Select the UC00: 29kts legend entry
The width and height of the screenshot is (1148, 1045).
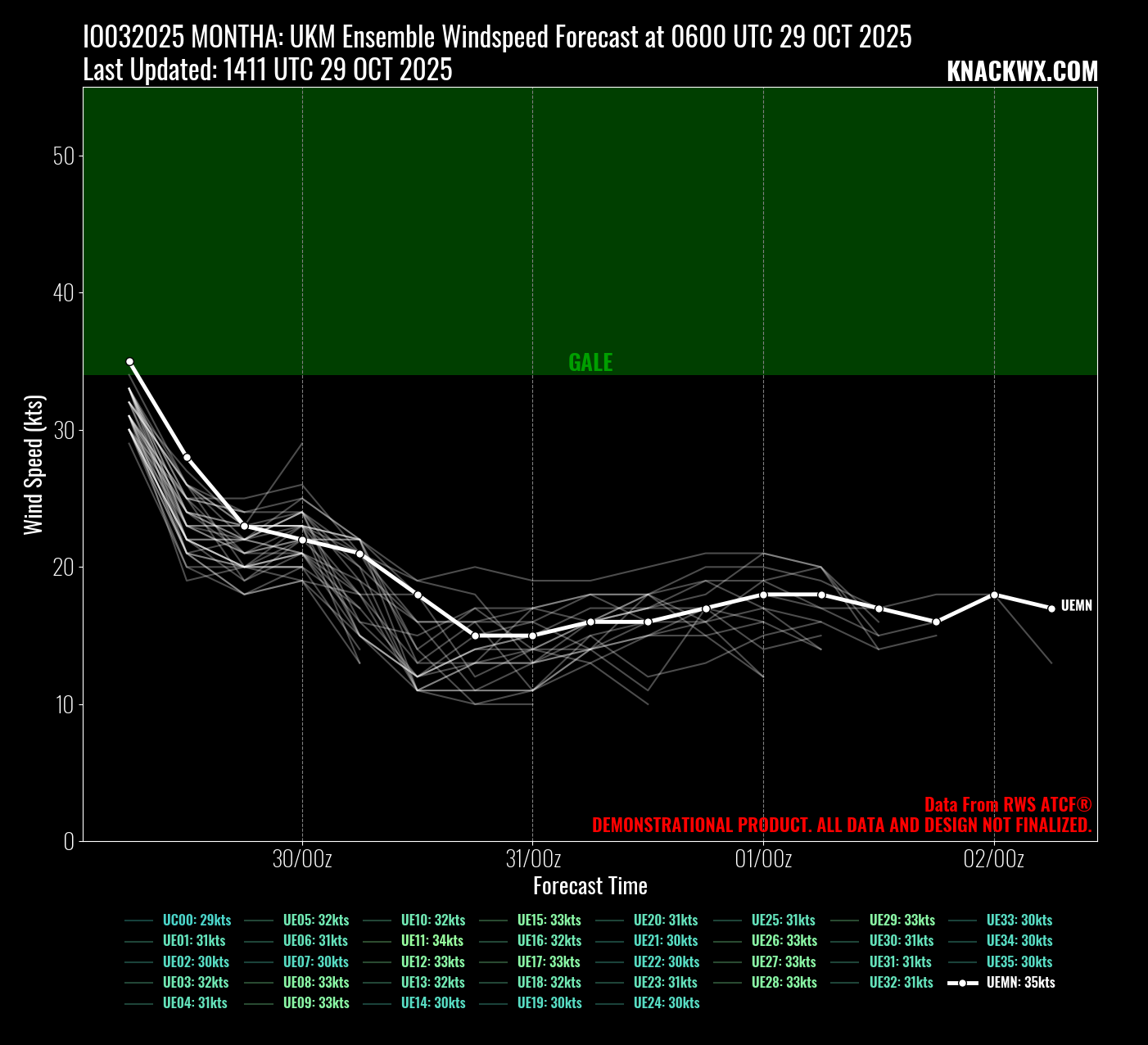(x=197, y=921)
